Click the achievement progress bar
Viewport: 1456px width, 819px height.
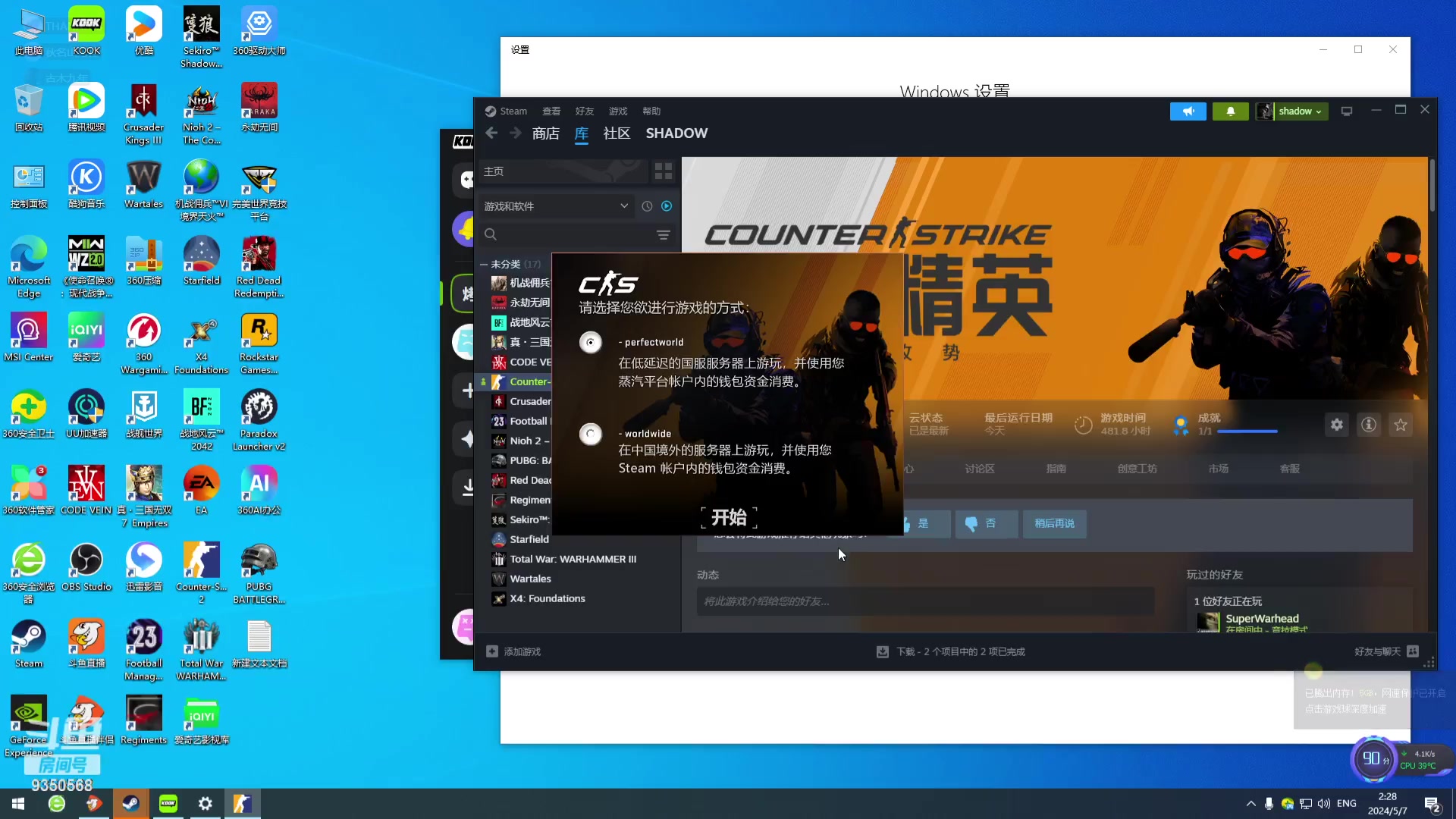pyautogui.click(x=1247, y=431)
